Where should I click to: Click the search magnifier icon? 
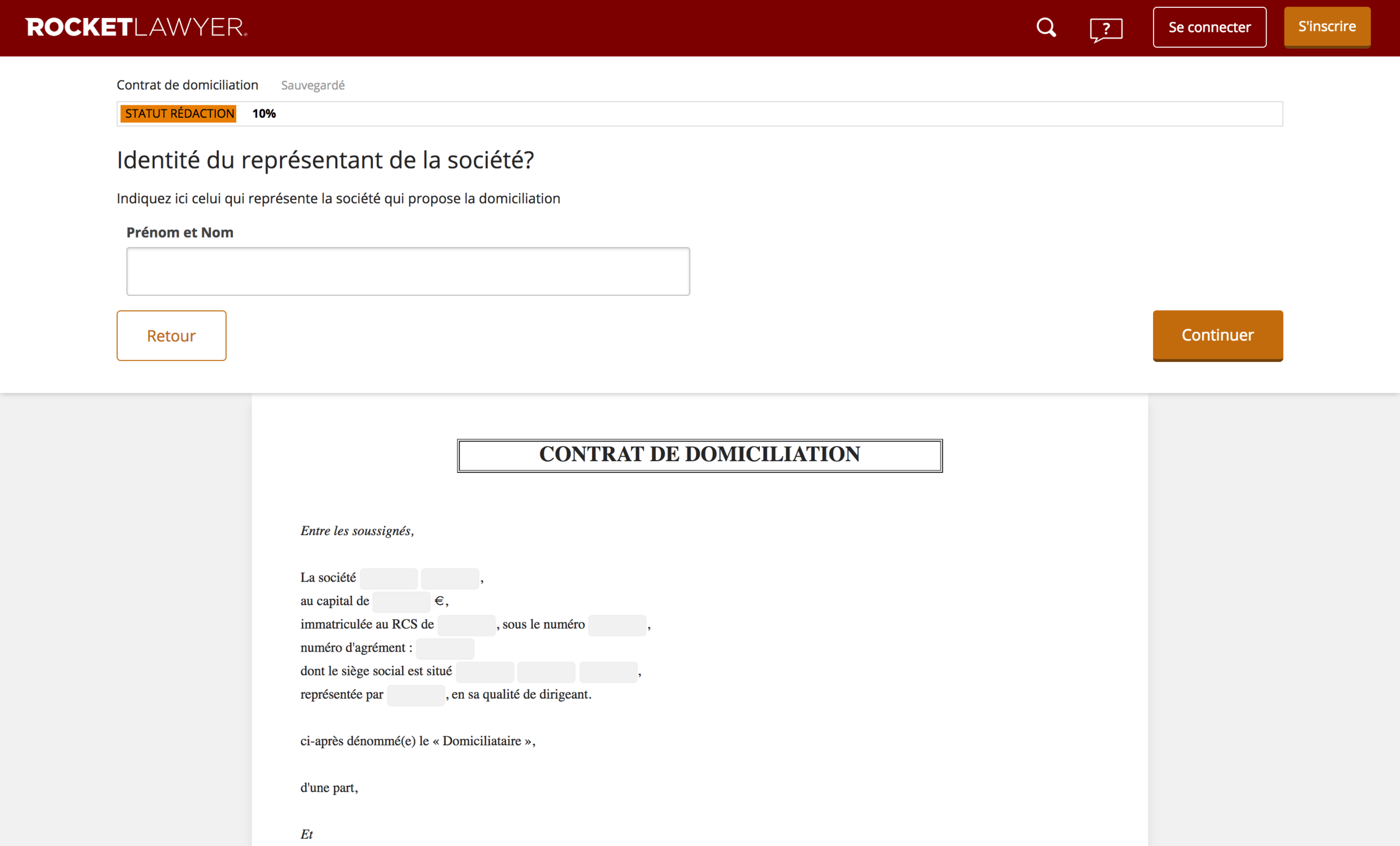[1046, 27]
